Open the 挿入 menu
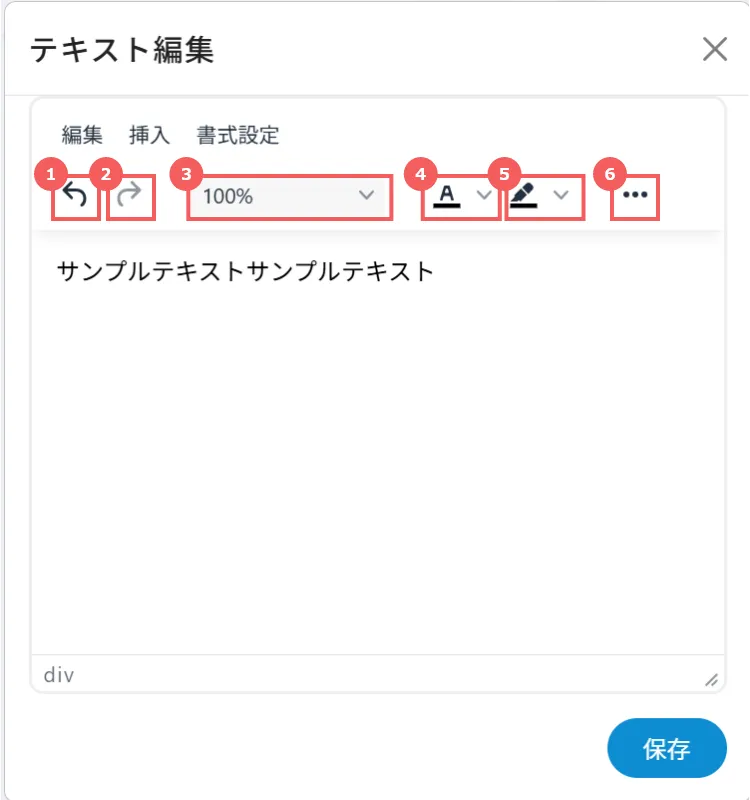Screen dimensions: 750x800 click(150, 135)
